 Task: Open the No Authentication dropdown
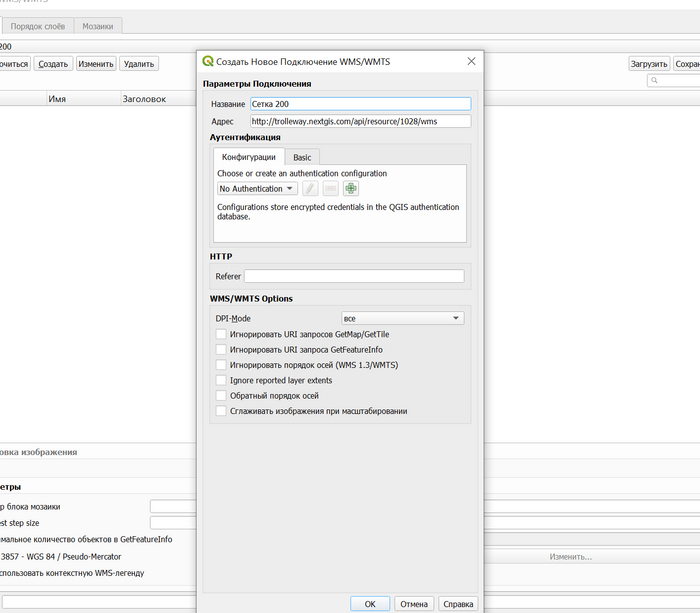(257, 188)
